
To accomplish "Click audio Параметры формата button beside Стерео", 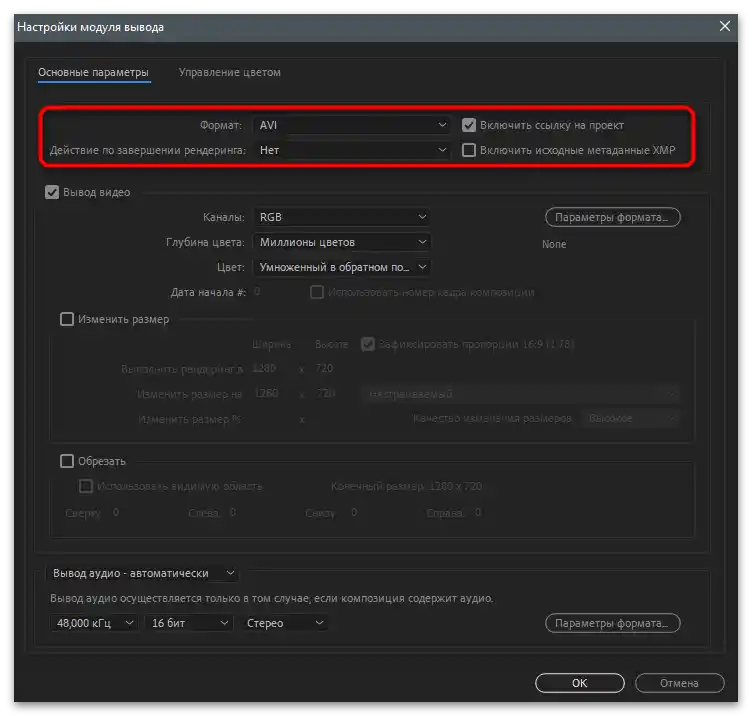I will [612, 623].
